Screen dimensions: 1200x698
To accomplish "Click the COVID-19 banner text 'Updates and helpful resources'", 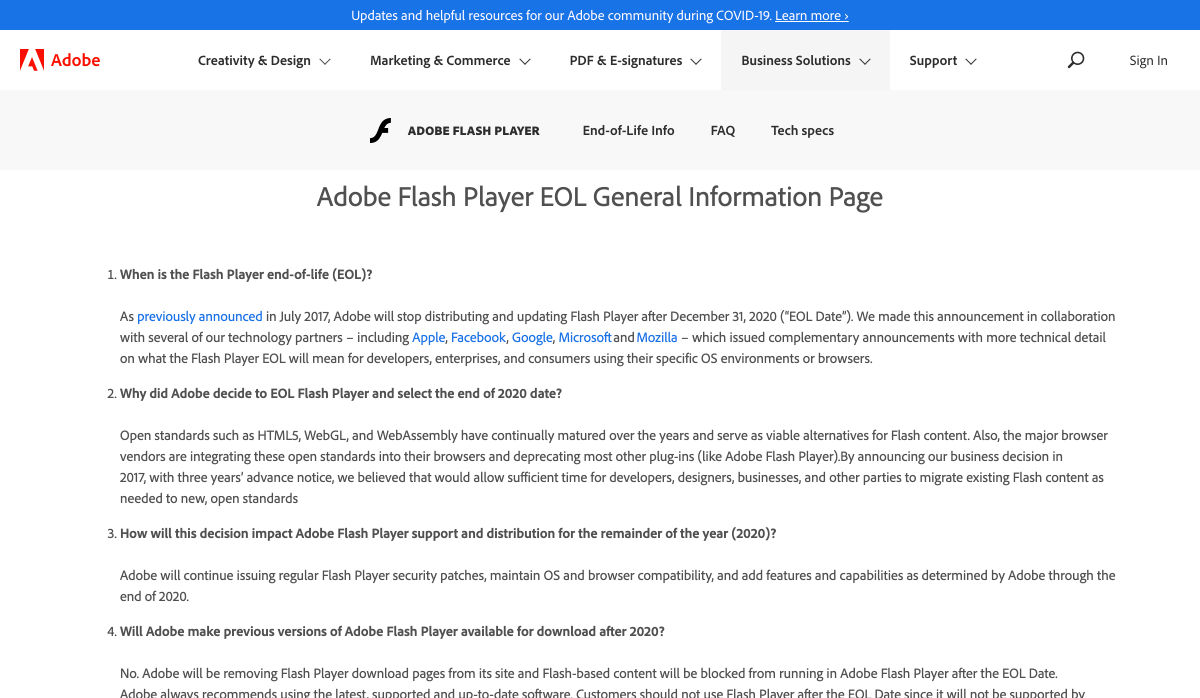I will [x=561, y=15].
